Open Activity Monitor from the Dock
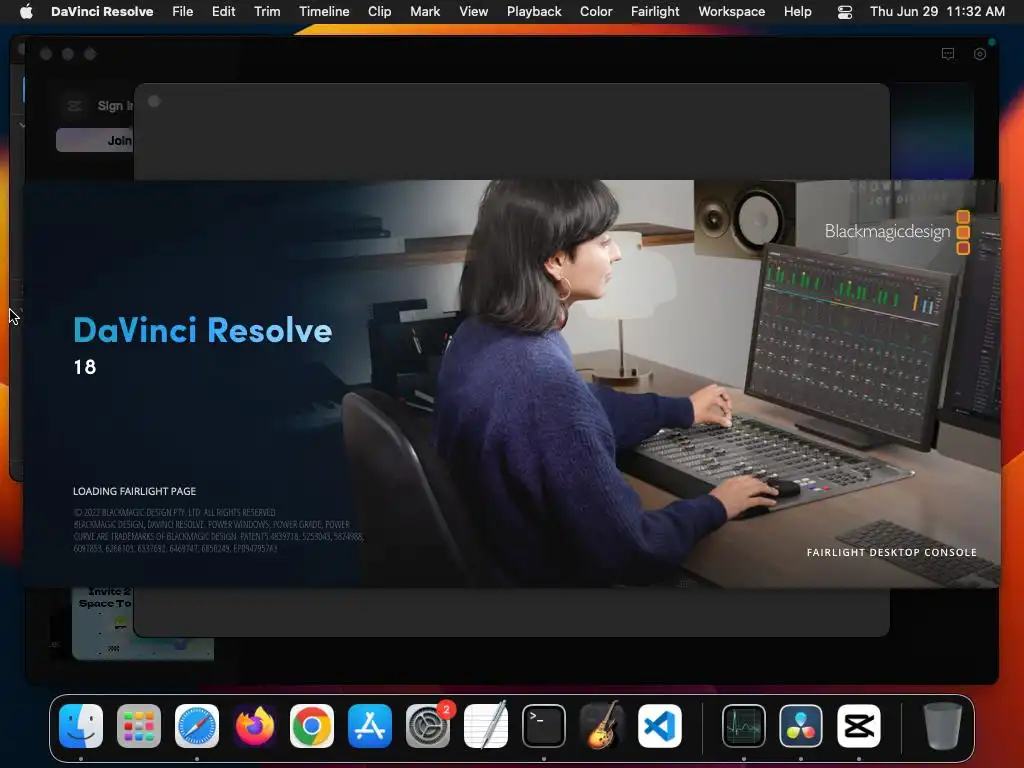 744,726
